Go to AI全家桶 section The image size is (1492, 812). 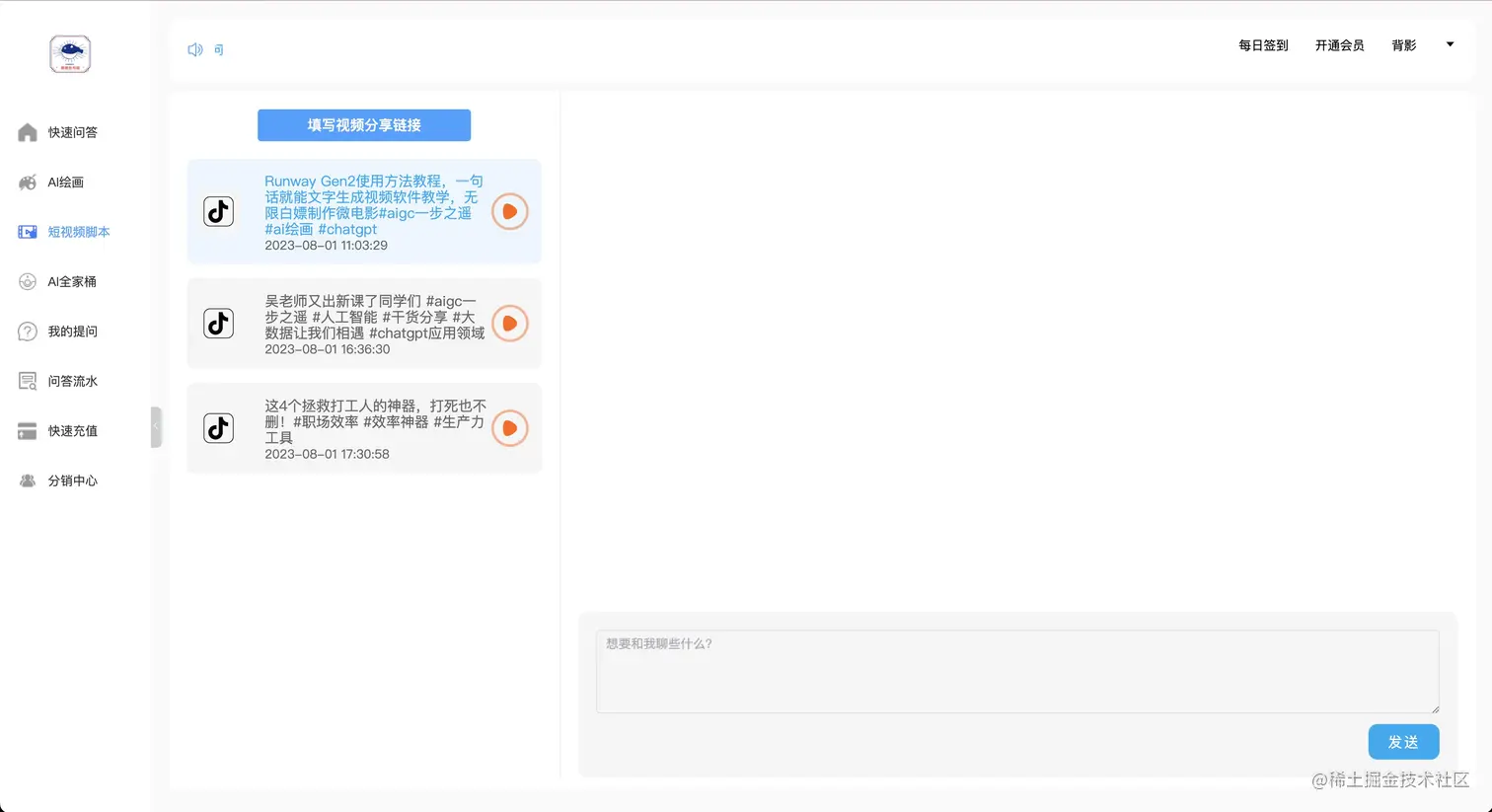[72, 281]
